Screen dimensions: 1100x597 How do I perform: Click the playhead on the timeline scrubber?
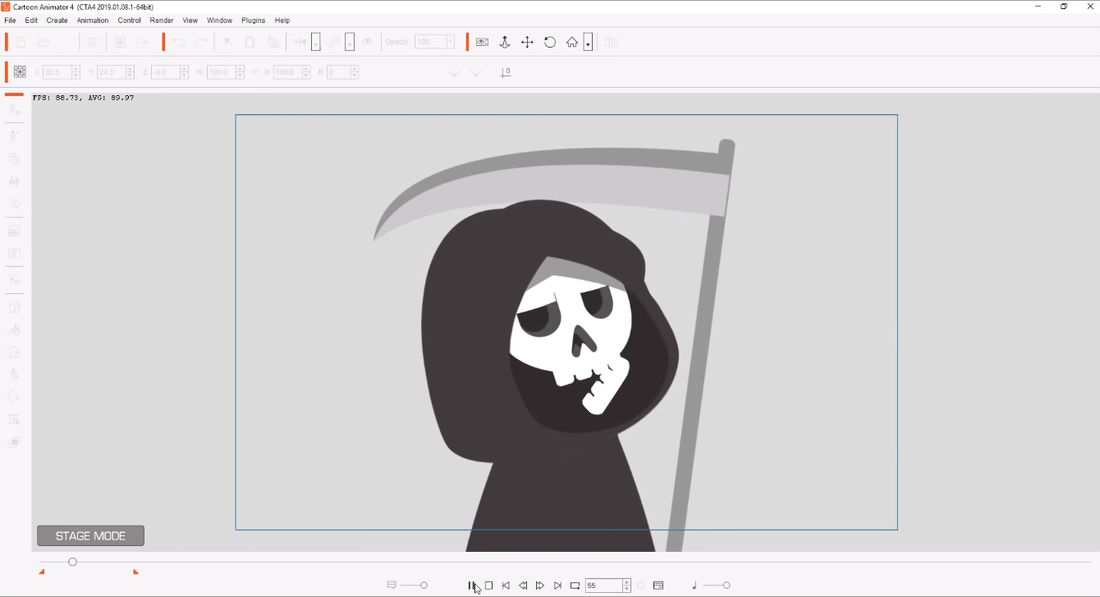(x=72, y=562)
